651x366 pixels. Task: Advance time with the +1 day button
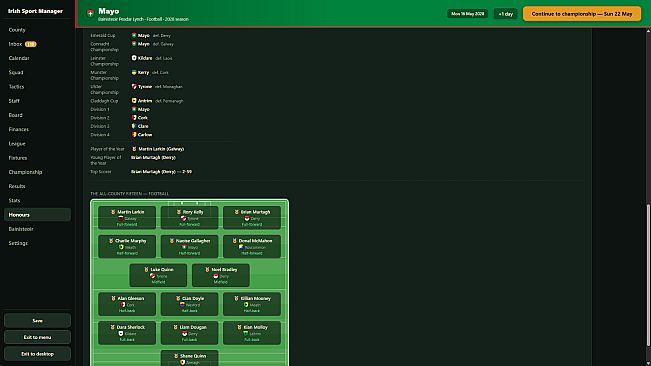click(505, 14)
